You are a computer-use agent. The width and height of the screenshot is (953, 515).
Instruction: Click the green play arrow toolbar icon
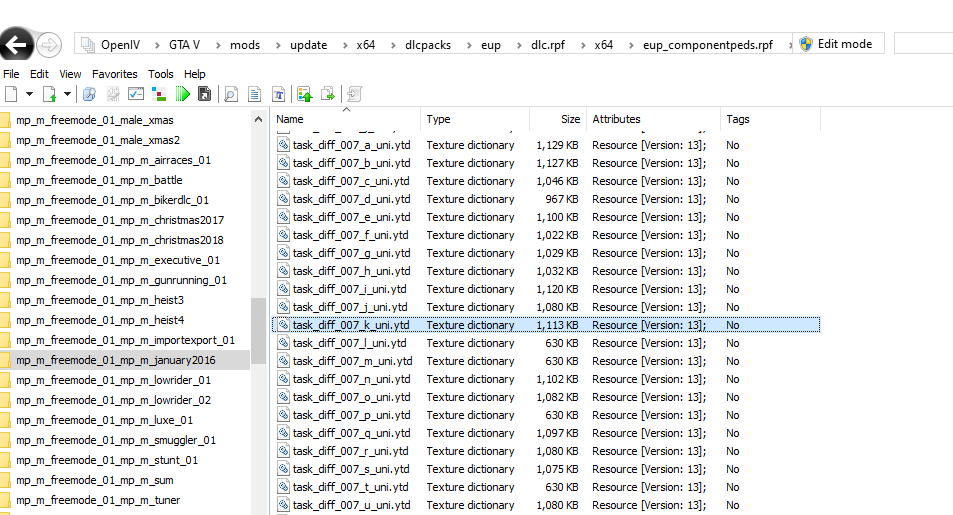pos(182,94)
